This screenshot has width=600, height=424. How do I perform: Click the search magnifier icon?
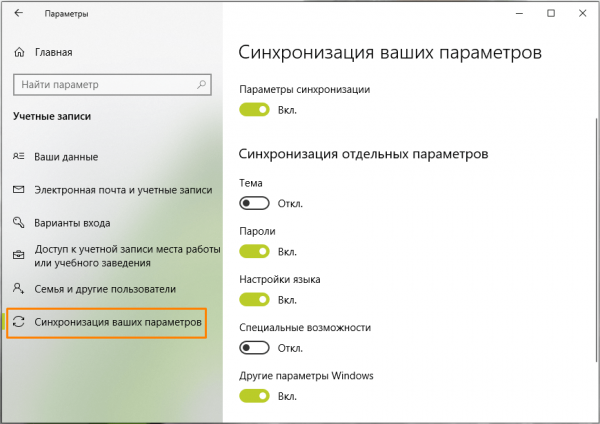pyautogui.click(x=201, y=84)
